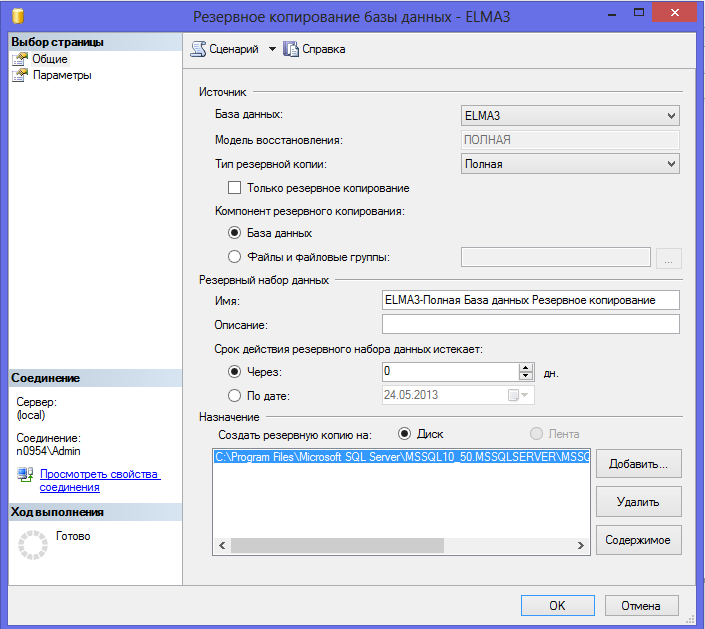Screen dimensions: 705x629
Task: Open the Сценарий dropdown arrow
Action: (x=272, y=49)
